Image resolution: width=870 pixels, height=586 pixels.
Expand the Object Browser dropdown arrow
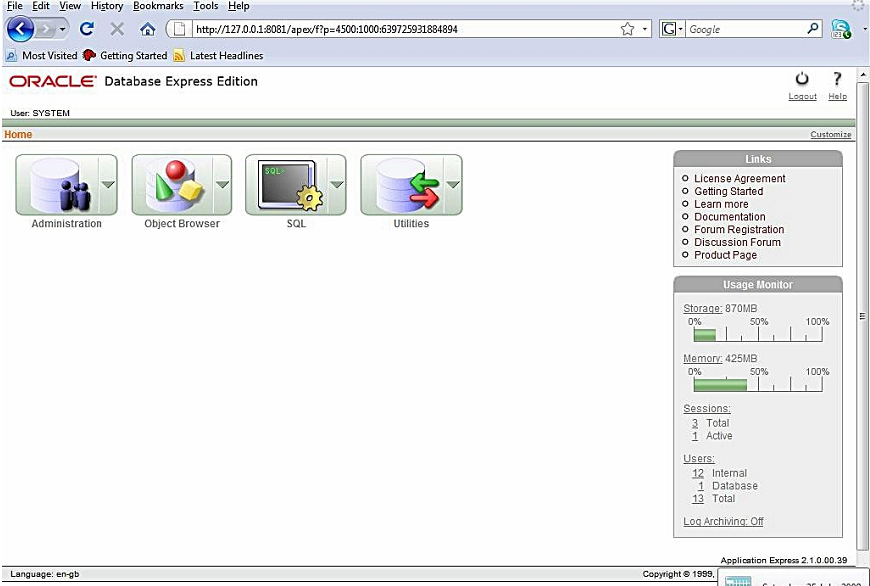[x=222, y=185]
